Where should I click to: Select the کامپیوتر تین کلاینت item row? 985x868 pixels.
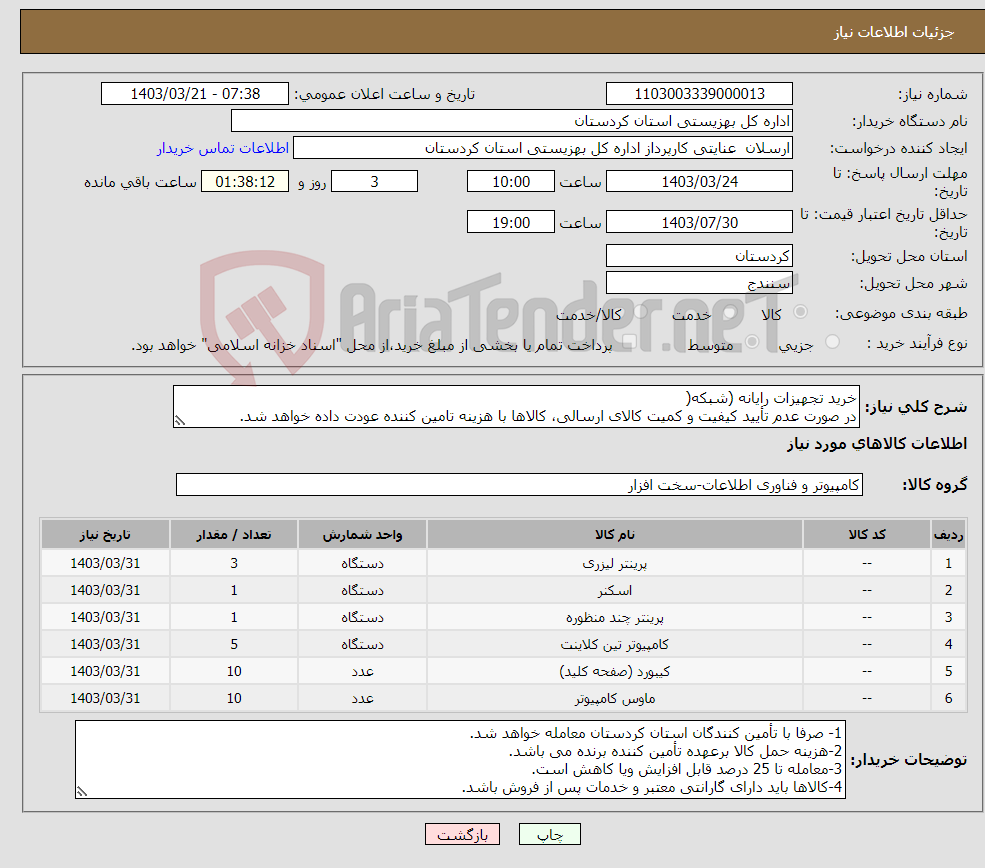click(x=504, y=644)
